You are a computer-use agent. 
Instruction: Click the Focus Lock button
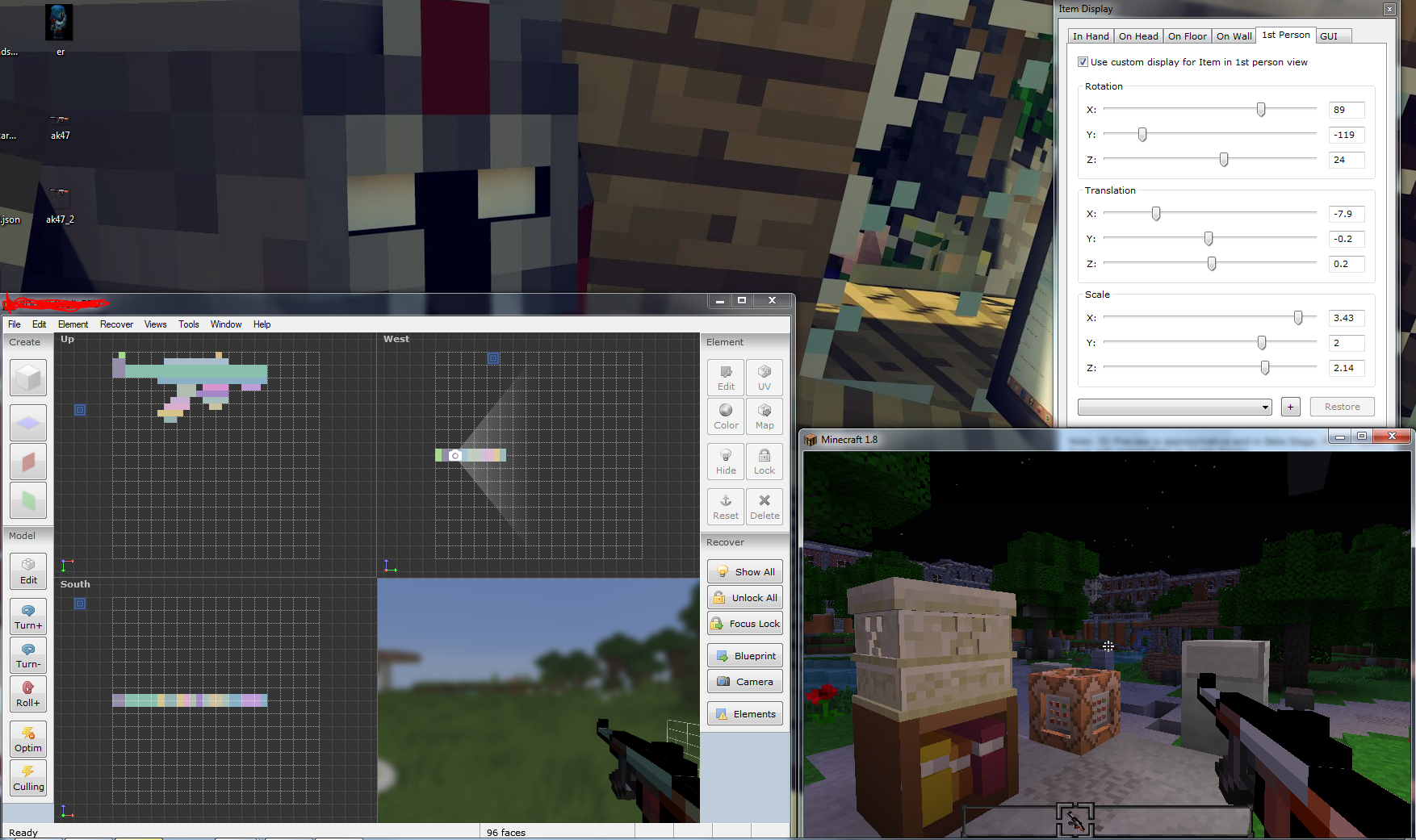pyautogui.click(x=745, y=623)
